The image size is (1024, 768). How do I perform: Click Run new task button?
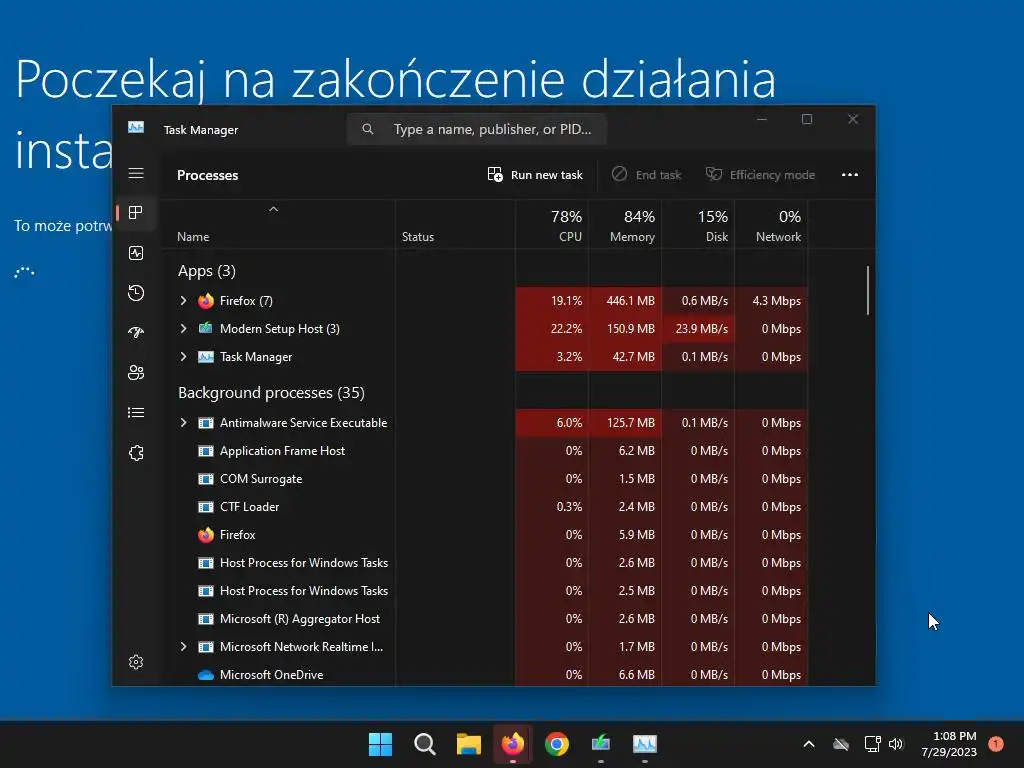(x=535, y=174)
